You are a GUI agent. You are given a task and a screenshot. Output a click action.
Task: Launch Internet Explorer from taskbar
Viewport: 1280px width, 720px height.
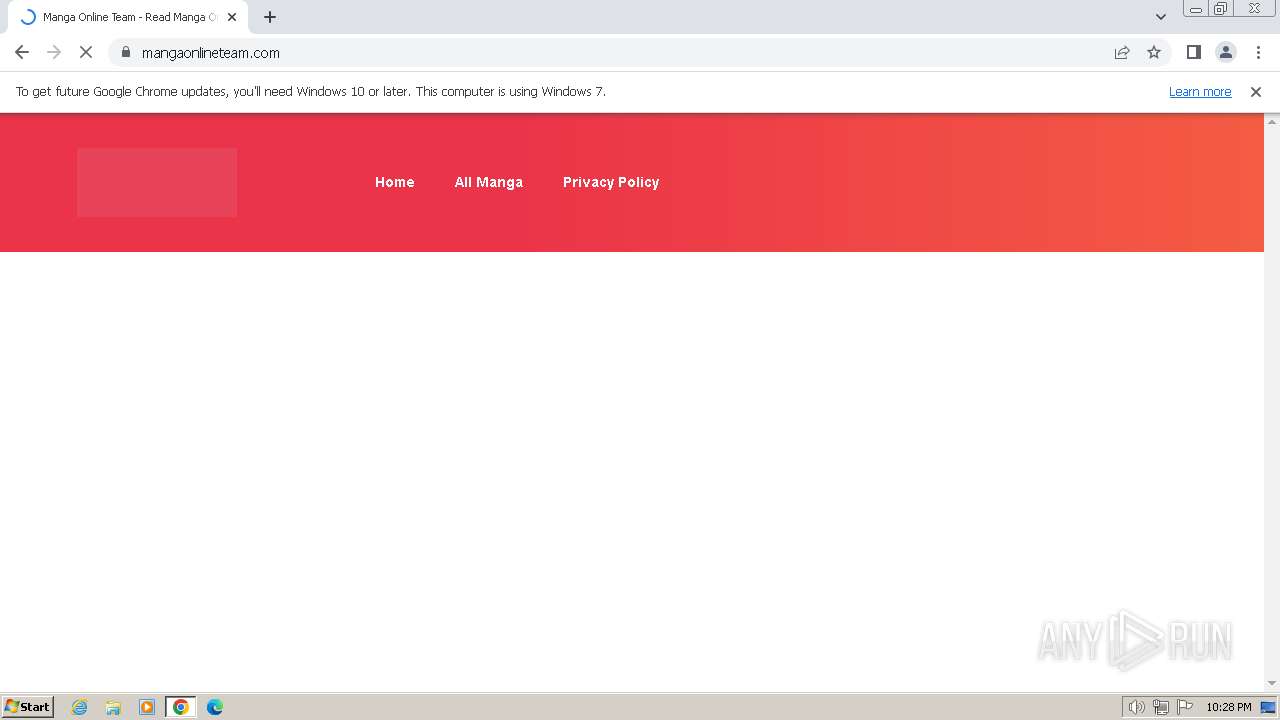click(80, 707)
